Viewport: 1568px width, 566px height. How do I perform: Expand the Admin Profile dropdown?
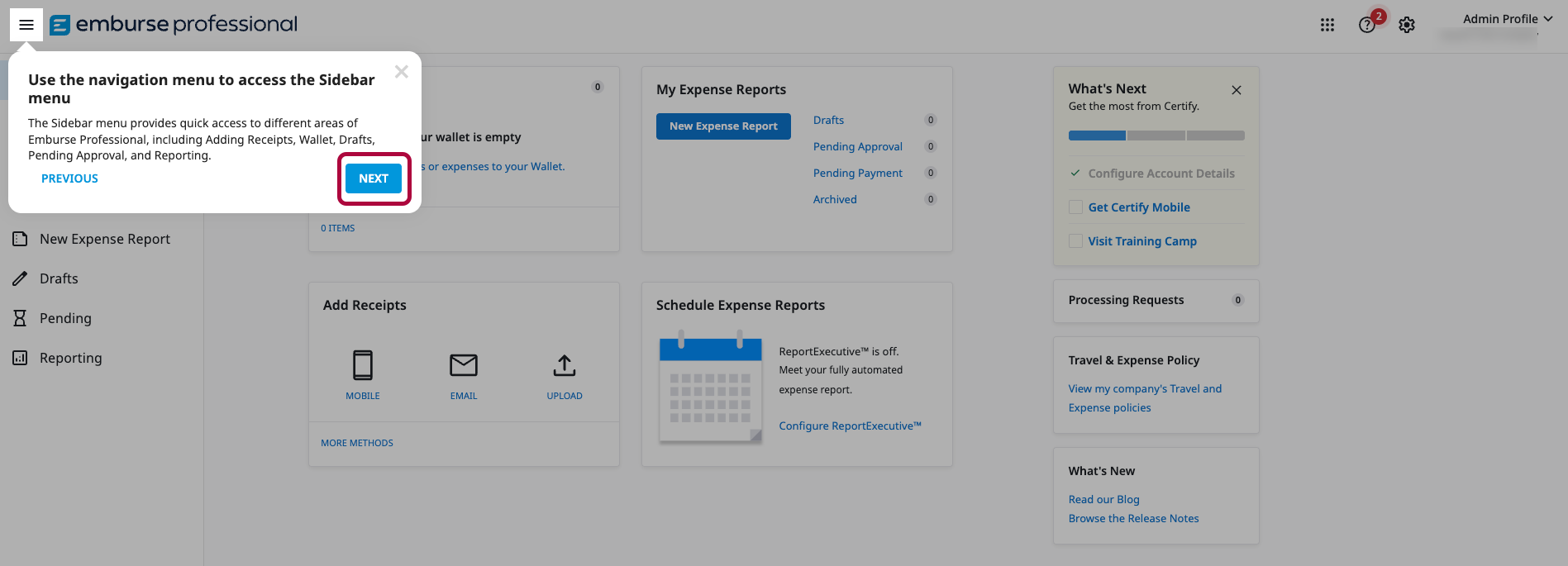[1507, 19]
